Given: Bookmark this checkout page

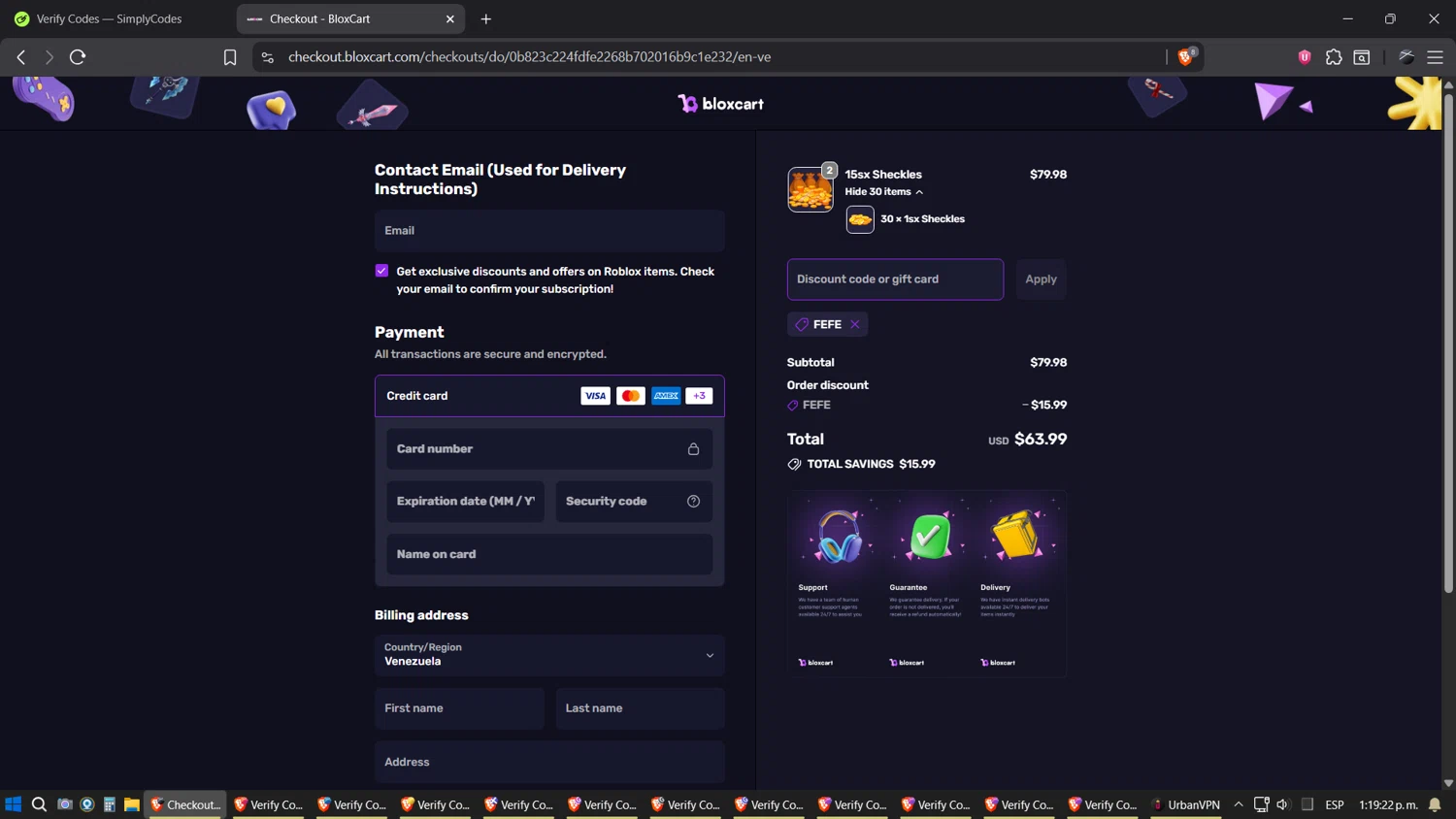Looking at the screenshot, I should coord(230,57).
